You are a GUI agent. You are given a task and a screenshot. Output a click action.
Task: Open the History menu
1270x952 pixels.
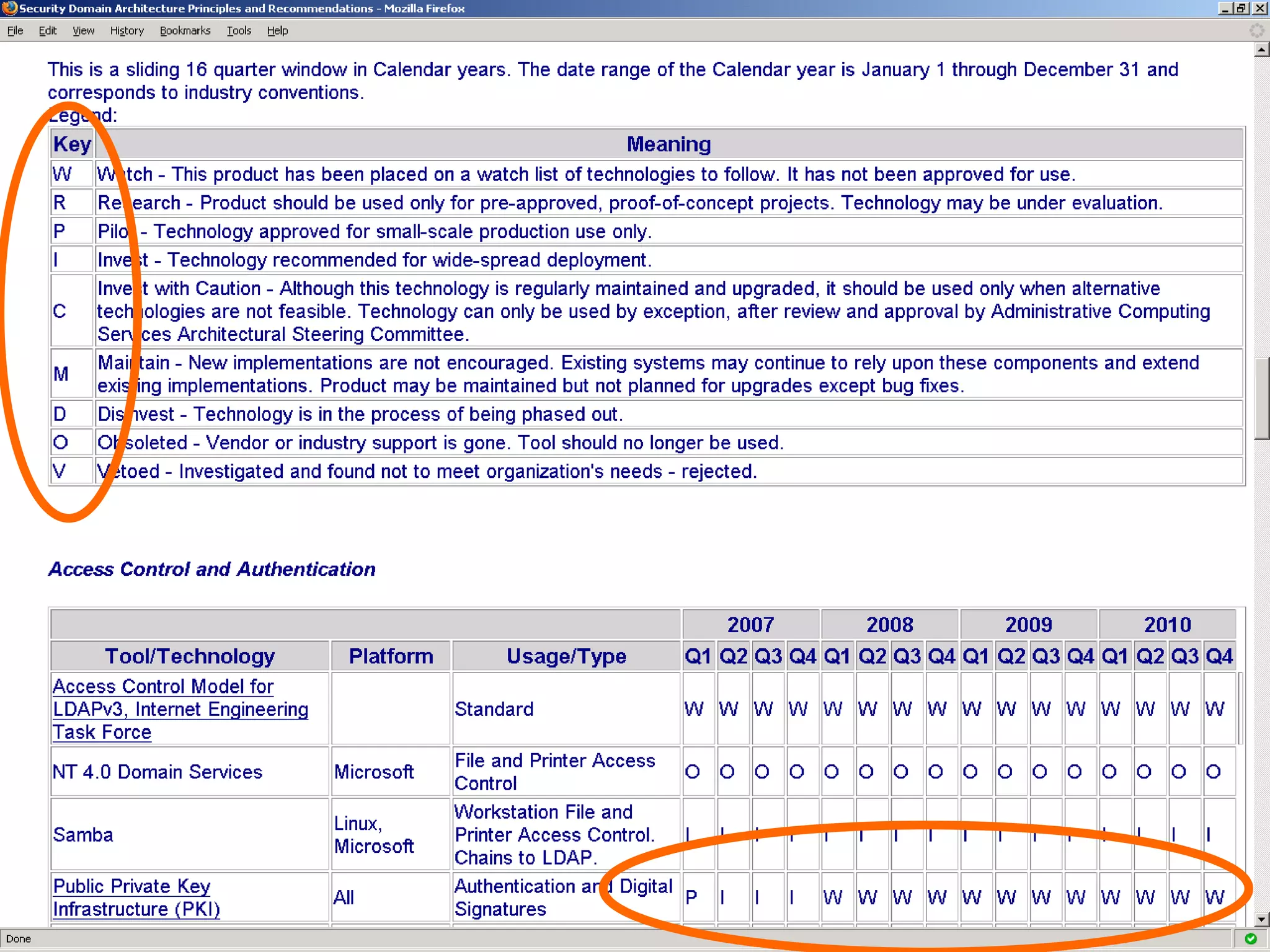click(x=127, y=30)
